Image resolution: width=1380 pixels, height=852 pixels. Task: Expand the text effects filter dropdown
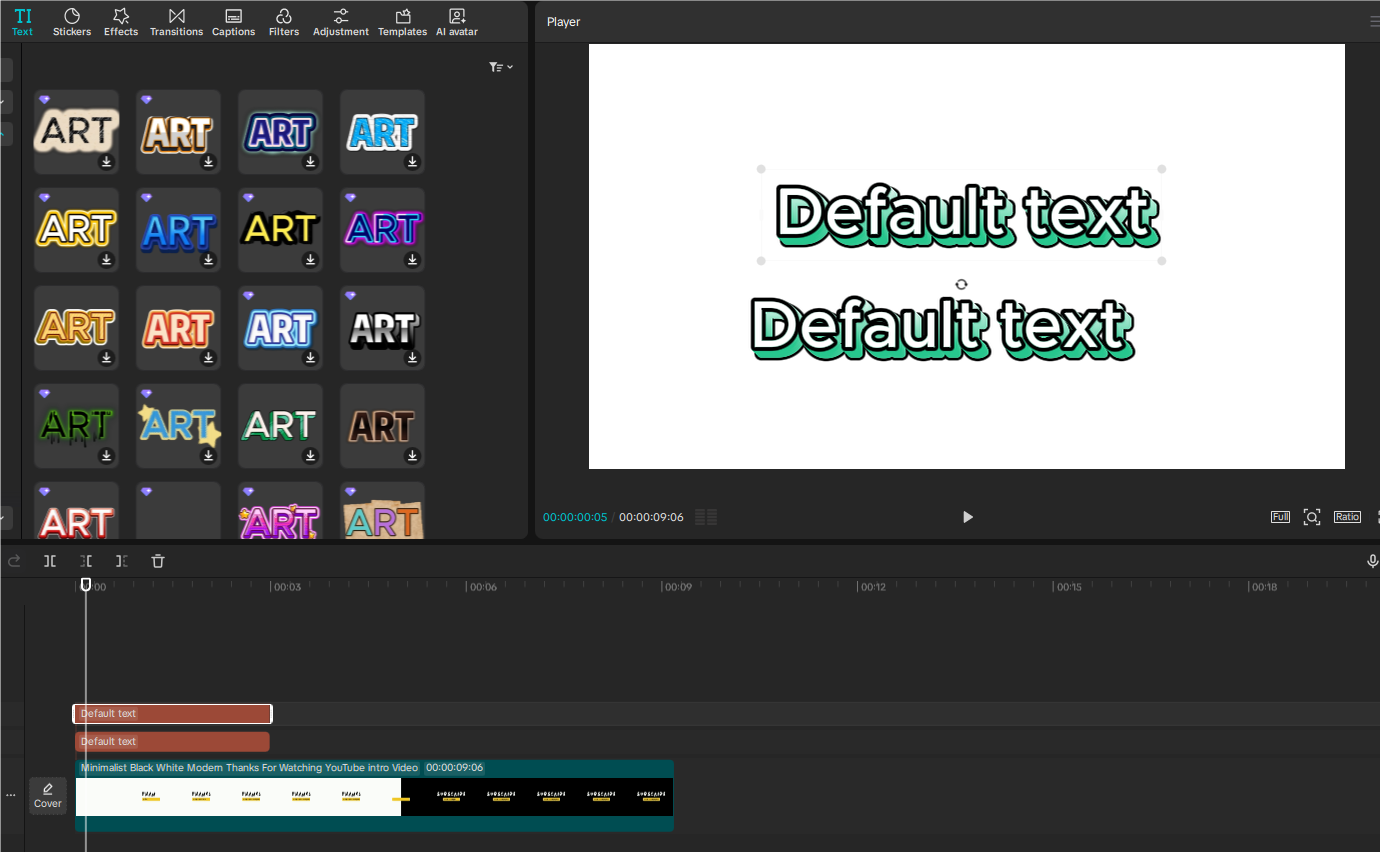tap(501, 67)
